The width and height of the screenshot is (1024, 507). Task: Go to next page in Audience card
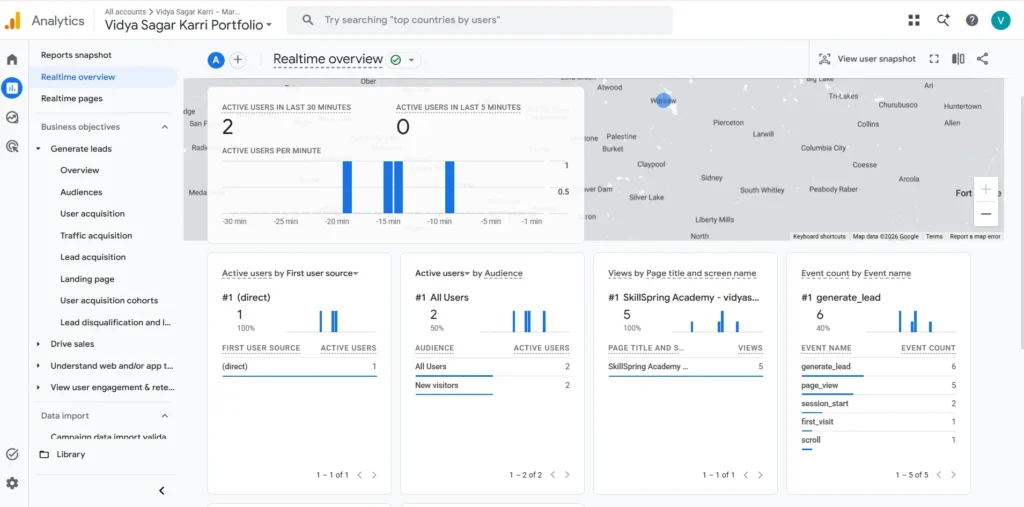(x=567, y=475)
